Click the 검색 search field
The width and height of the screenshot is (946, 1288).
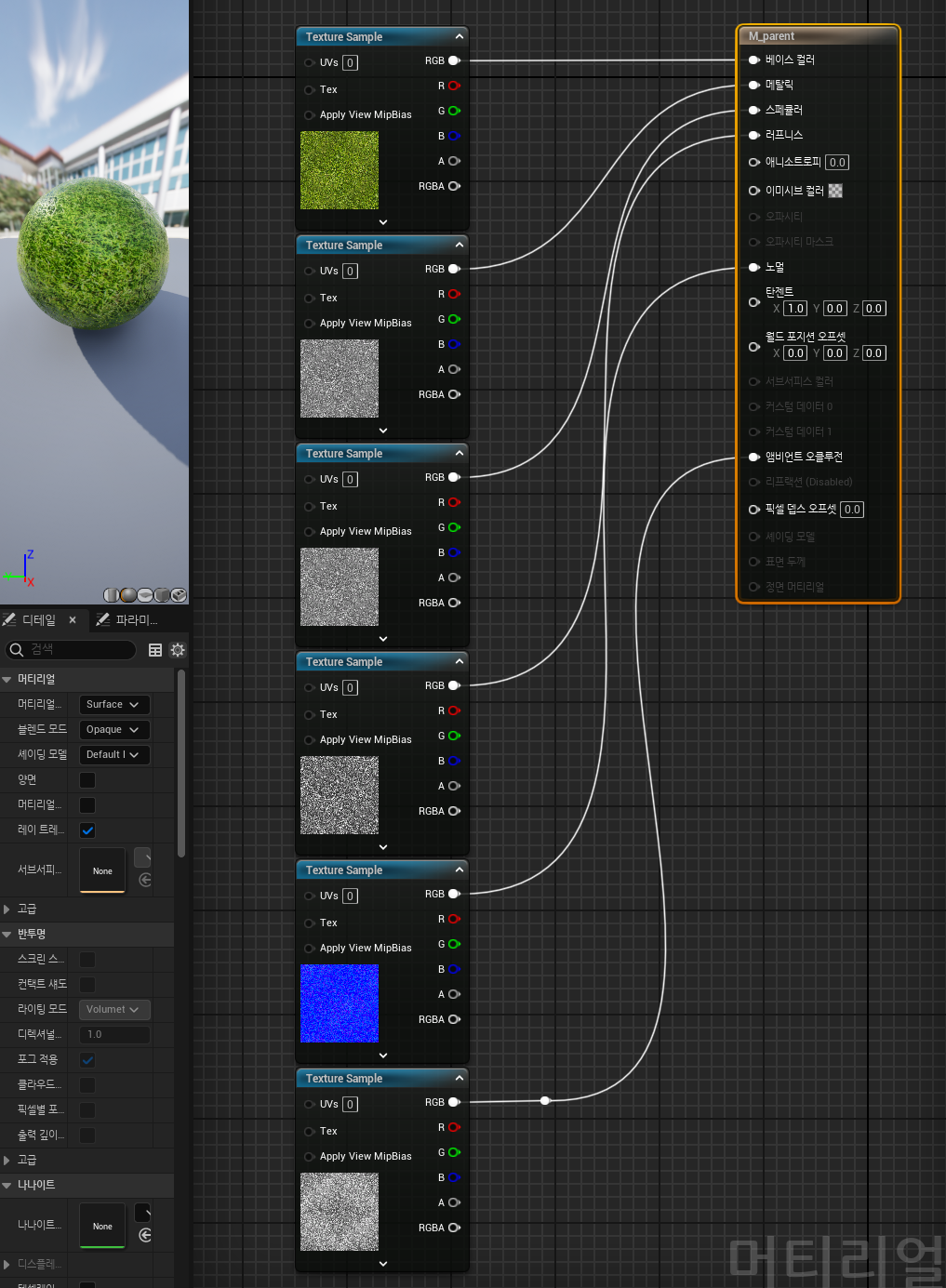(x=72, y=650)
